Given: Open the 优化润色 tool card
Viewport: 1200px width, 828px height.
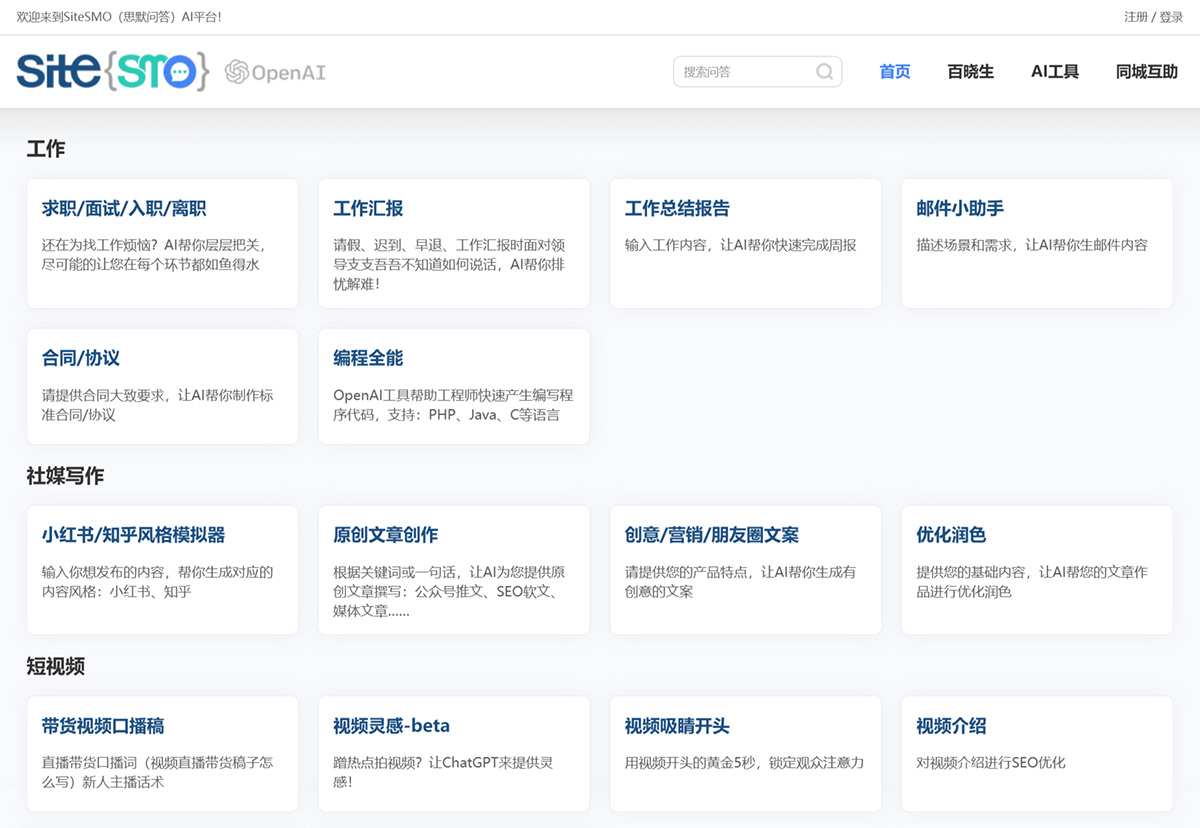Looking at the screenshot, I should click(1036, 570).
